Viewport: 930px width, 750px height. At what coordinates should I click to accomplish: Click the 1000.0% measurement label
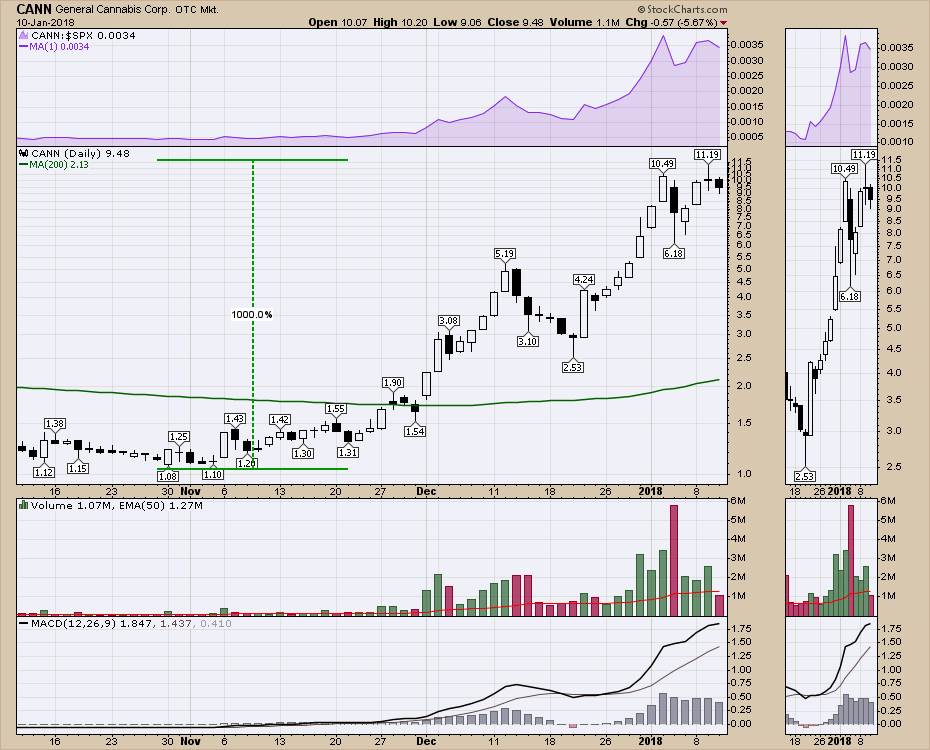251,314
